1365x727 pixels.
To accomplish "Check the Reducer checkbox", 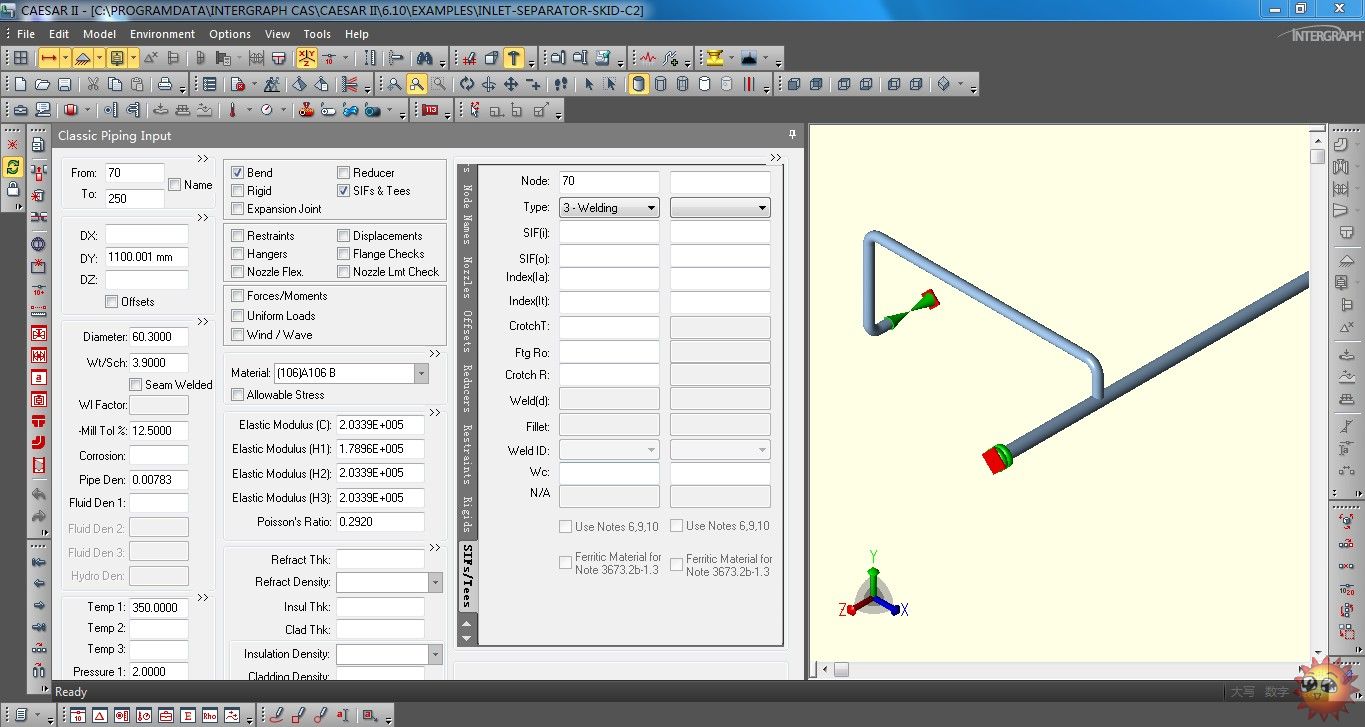I will pos(344,173).
